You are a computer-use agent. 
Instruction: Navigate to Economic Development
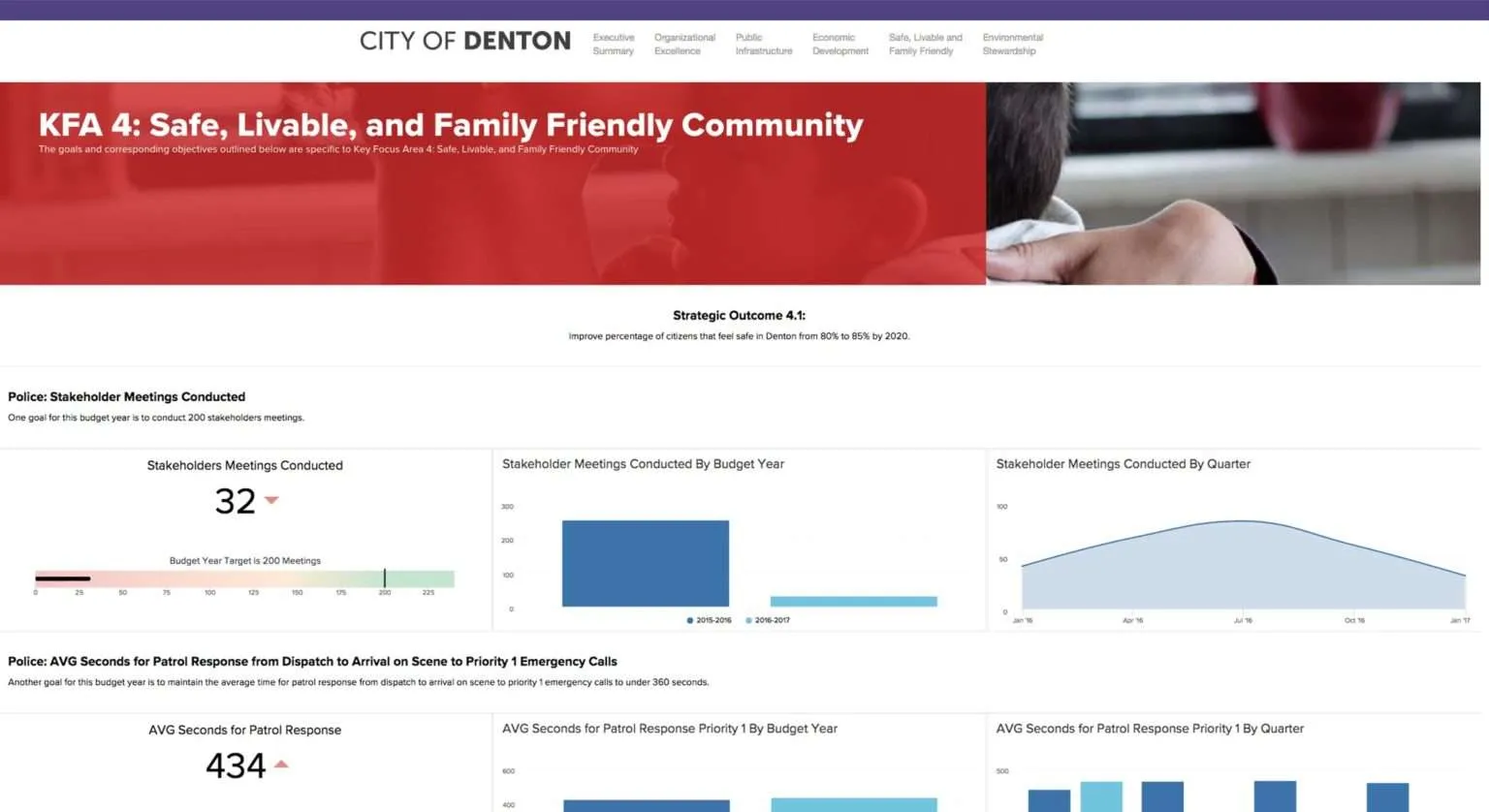(x=840, y=45)
